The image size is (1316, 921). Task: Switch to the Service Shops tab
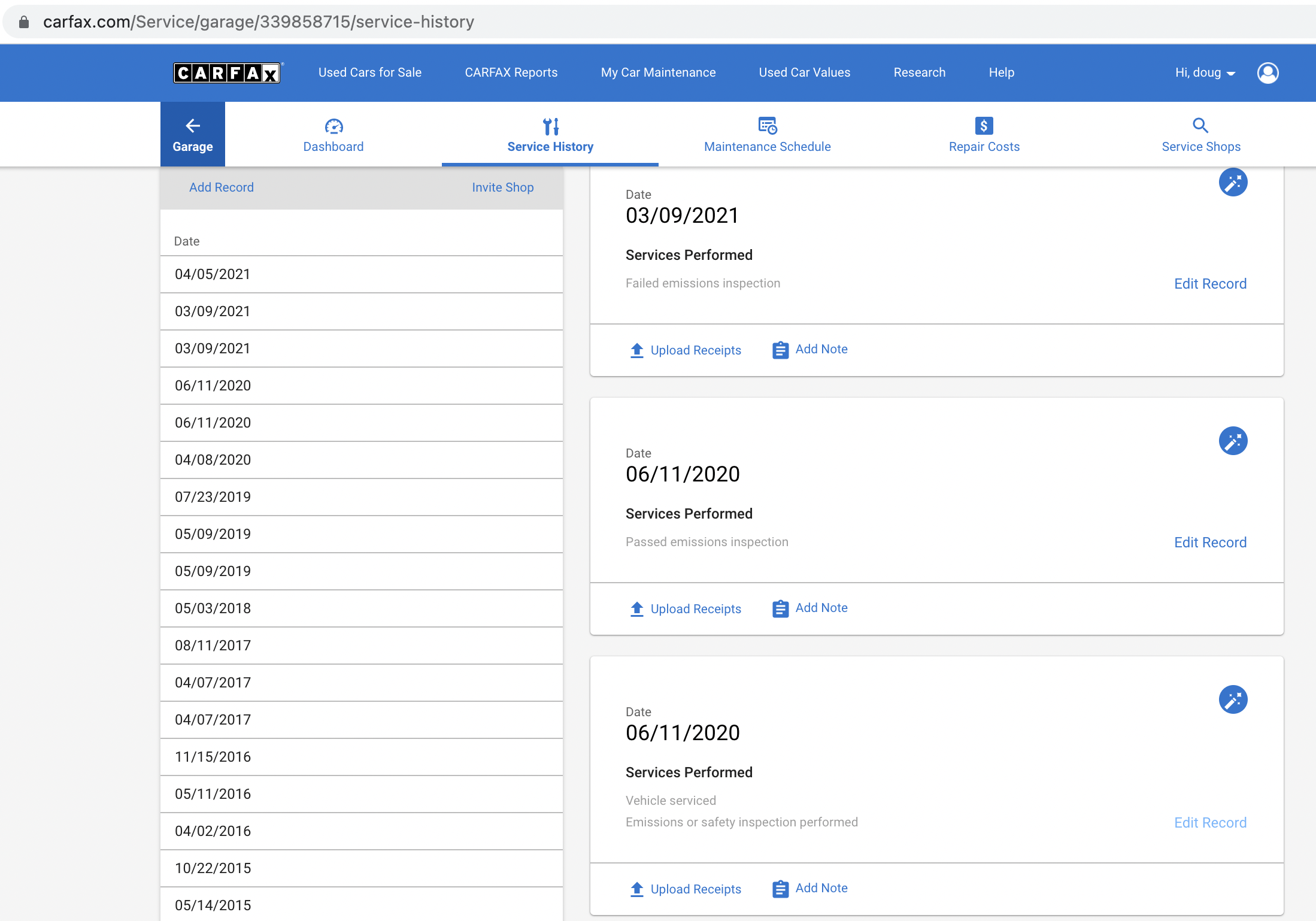click(1201, 134)
